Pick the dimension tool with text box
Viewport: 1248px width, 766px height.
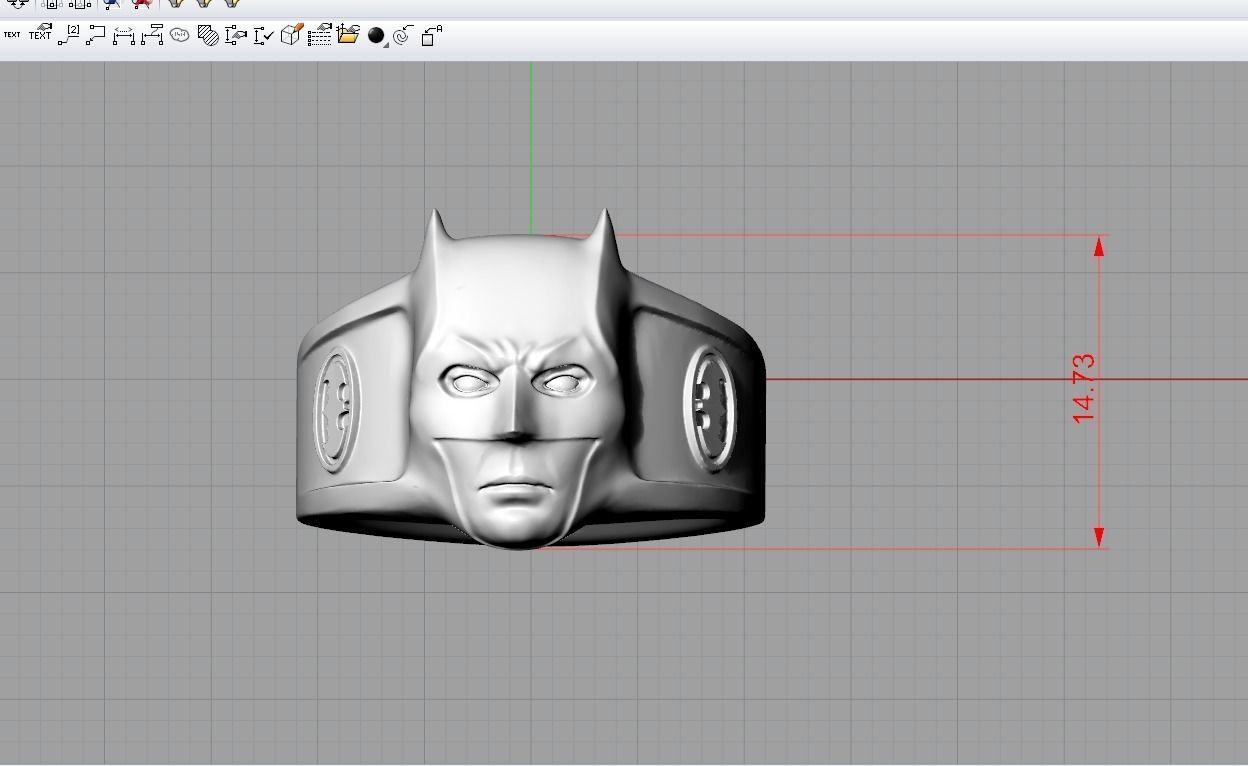152,36
